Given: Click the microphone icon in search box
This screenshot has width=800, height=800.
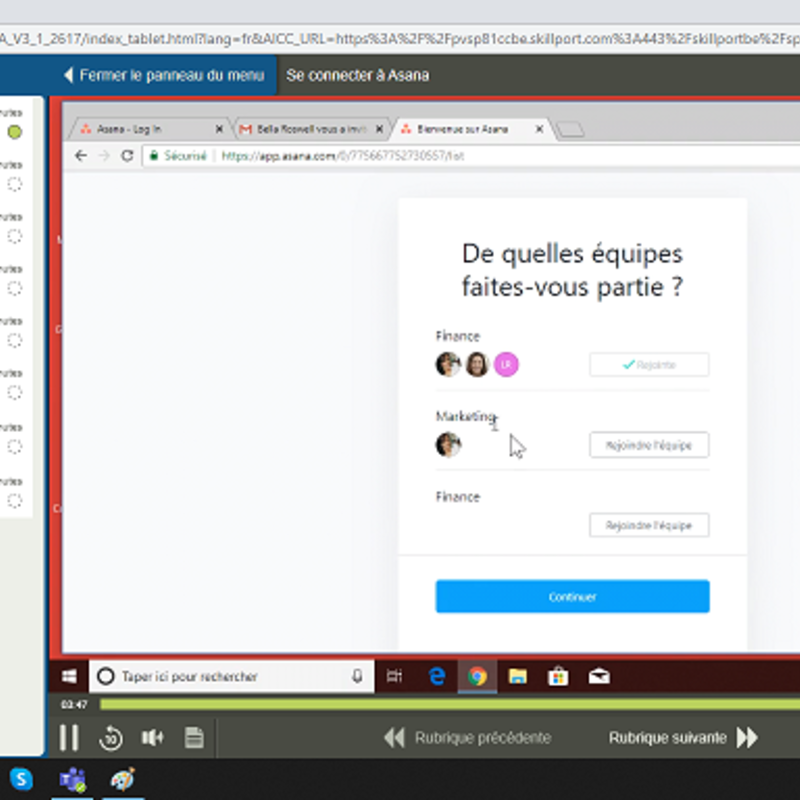Looking at the screenshot, I should tap(357, 677).
